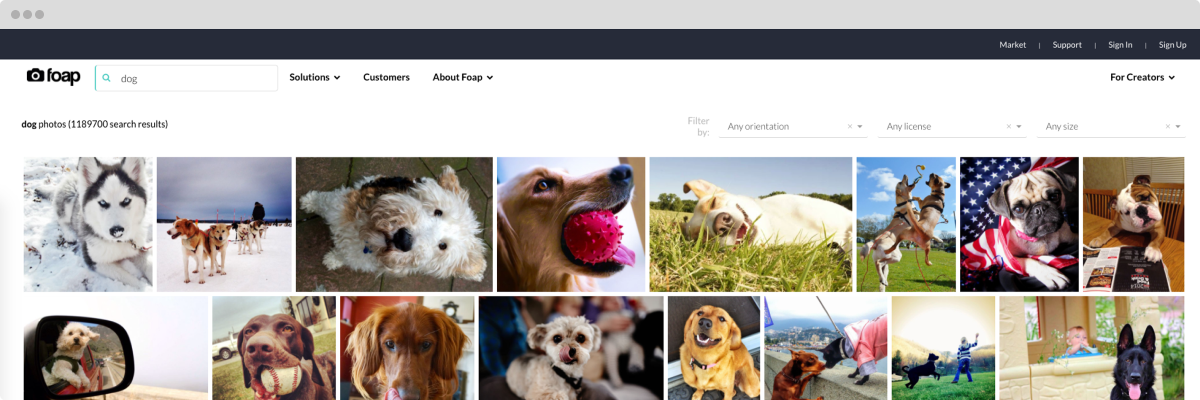Image resolution: width=1200 pixels, height=400 pixels.
Task: Clear the Any license filter
Action: click(x=1009, y=126)
